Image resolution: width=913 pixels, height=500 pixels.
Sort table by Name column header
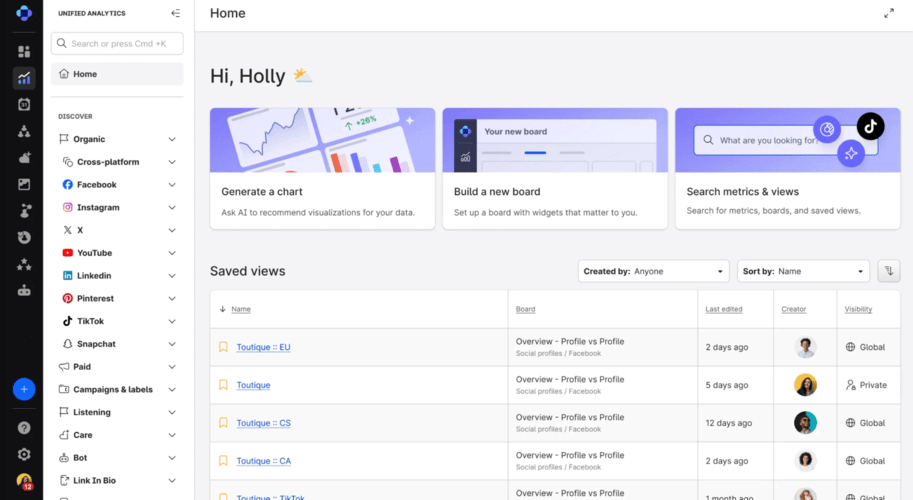(x=241, y=309)
